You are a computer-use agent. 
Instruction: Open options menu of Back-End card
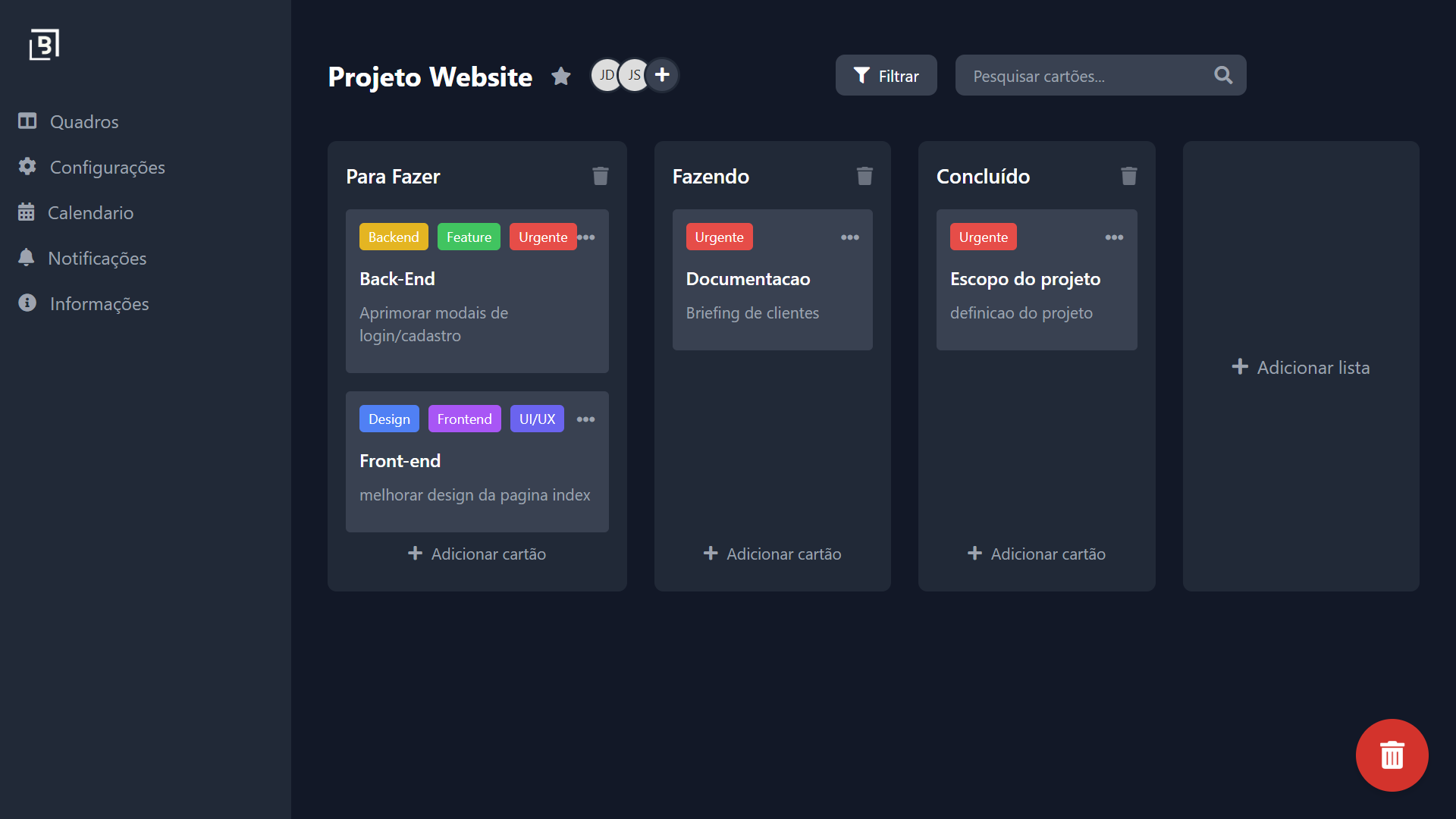586,237
